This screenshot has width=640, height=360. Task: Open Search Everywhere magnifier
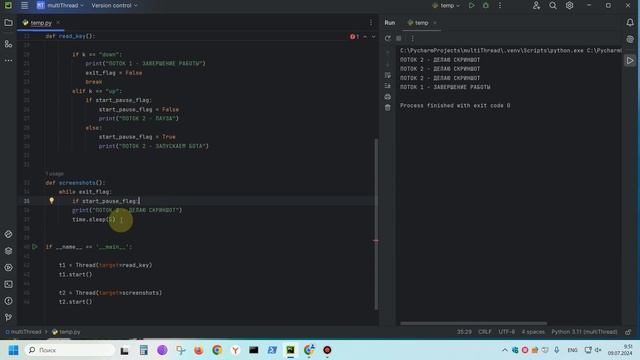pyautogui.click(x=553, y=5)
